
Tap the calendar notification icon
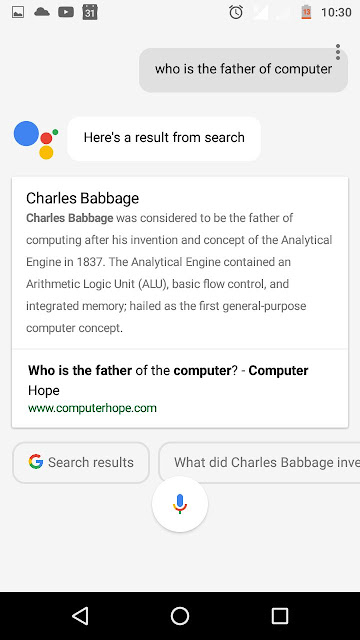coord(90,12)
